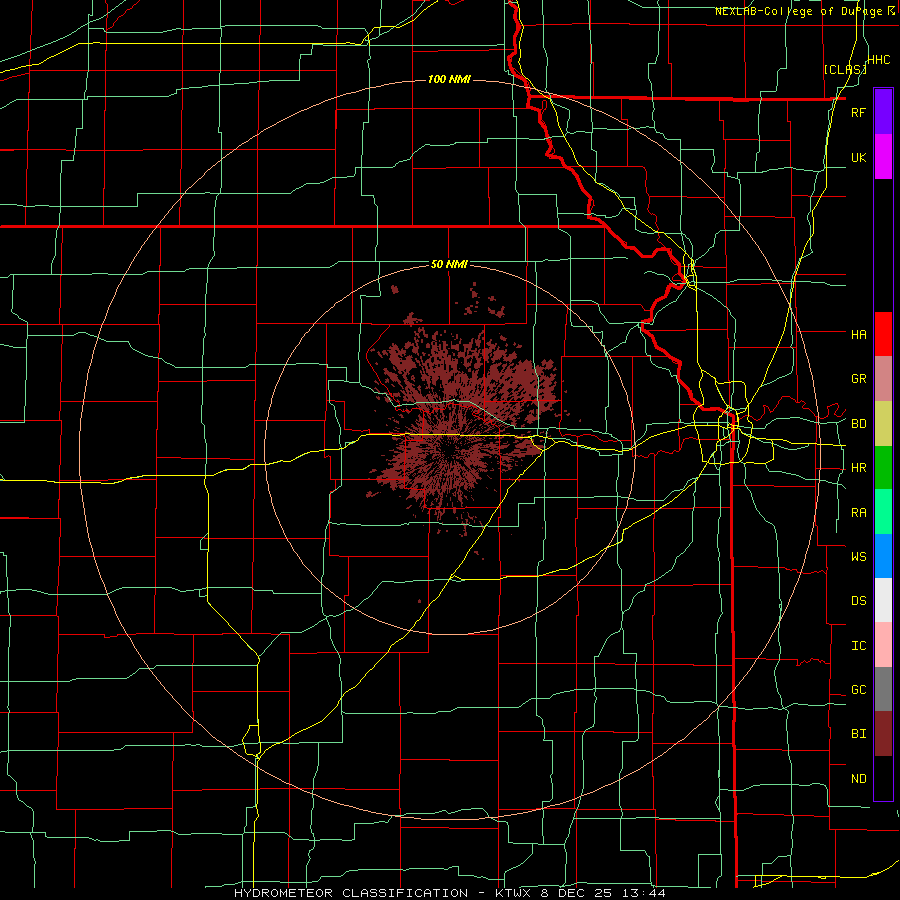Click the pinkish GR legend swatch
This screenshot has height=900, width=900.
coord(883,378)
